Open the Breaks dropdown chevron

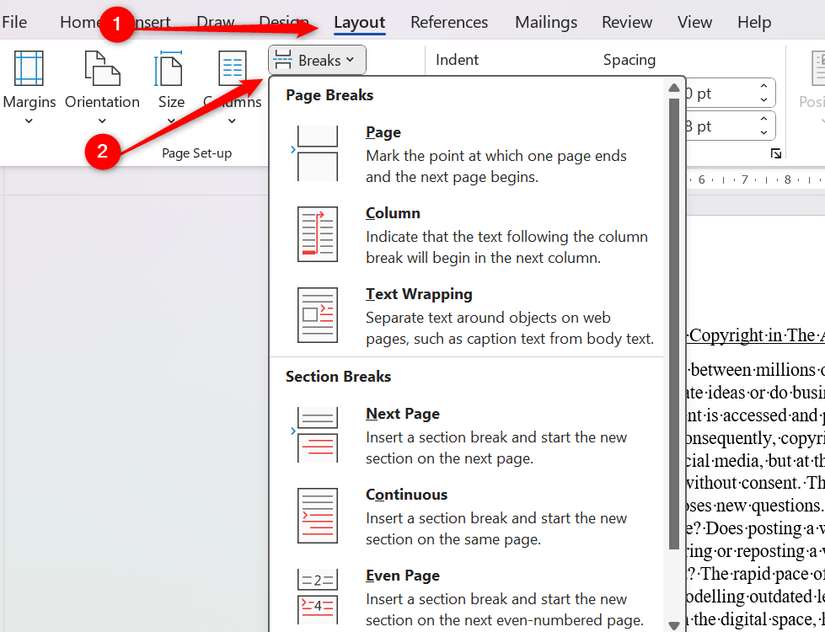pyautogui.click(x=347, y=60)
